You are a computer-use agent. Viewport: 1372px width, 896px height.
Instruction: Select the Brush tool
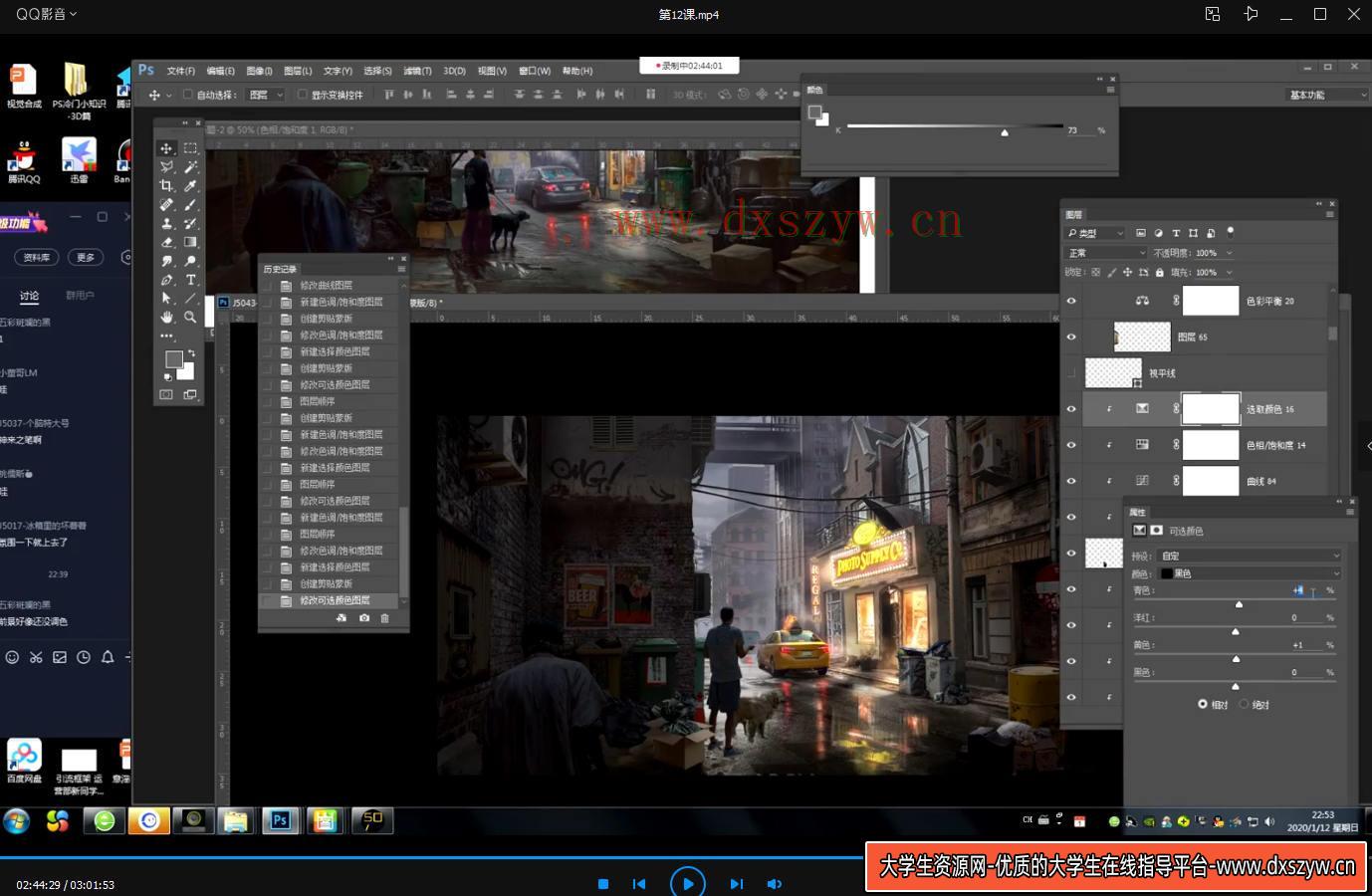190,205
